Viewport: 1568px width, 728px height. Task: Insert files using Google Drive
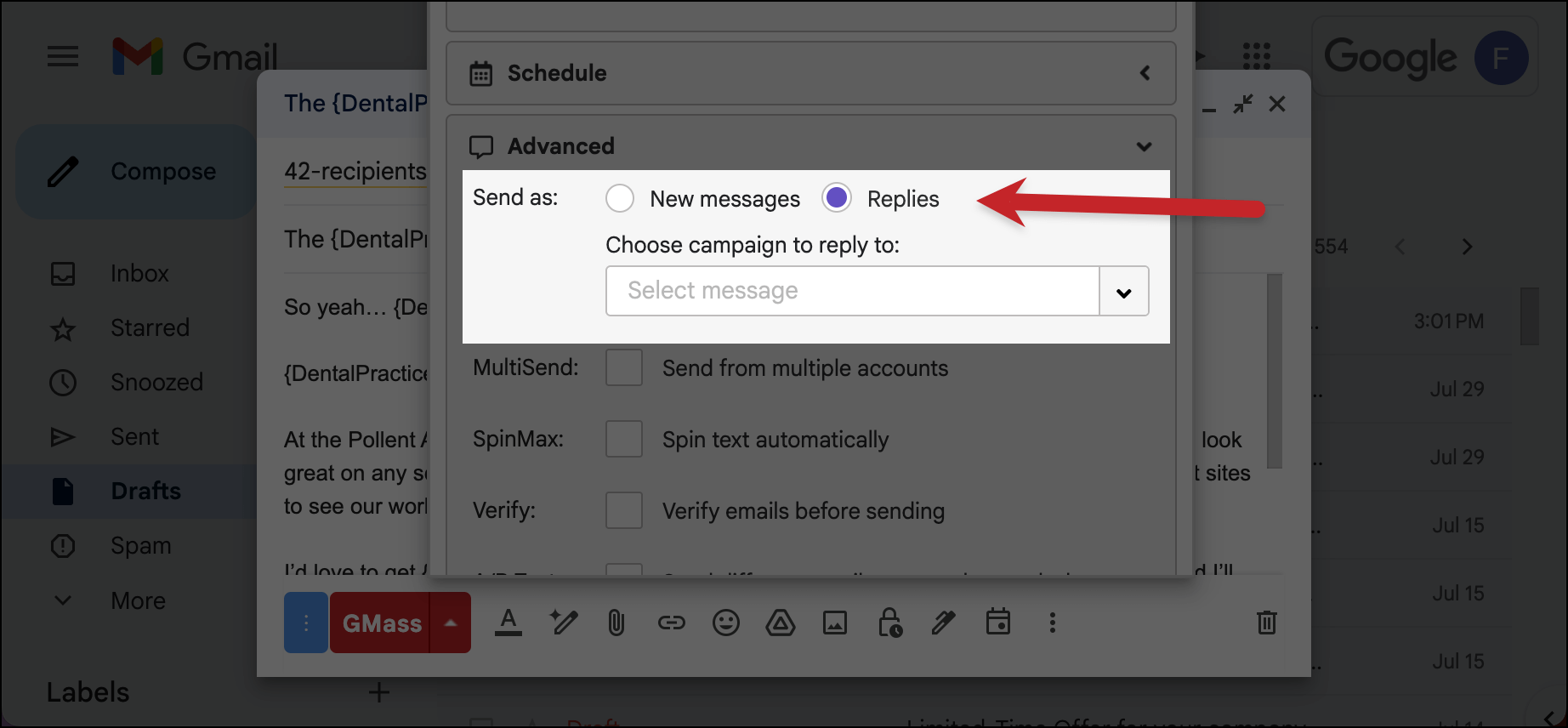tap(780, 623)
